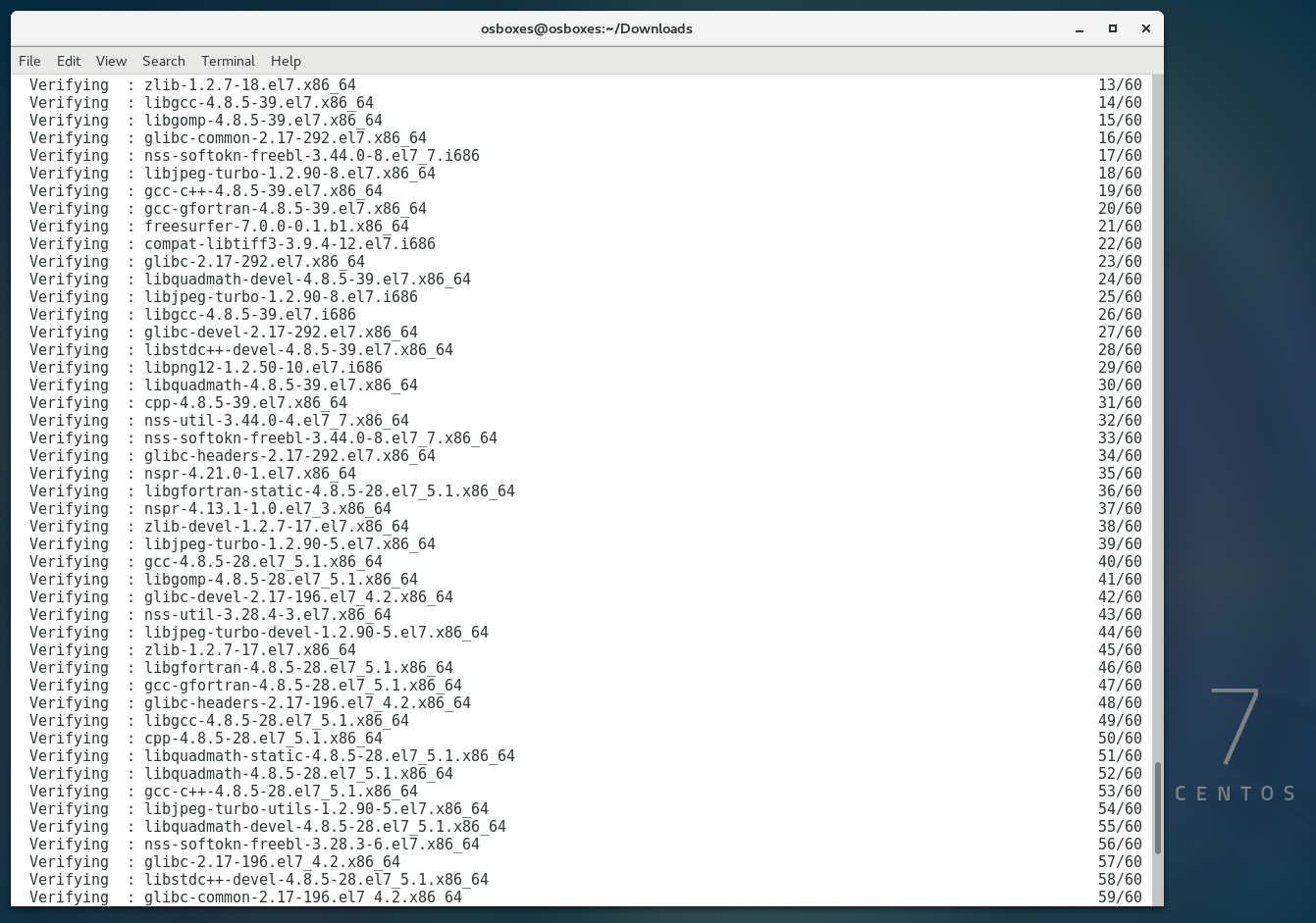
Task: Click the osboxes@osboxes:~/Downloads title bar
Action: (586, 28)
